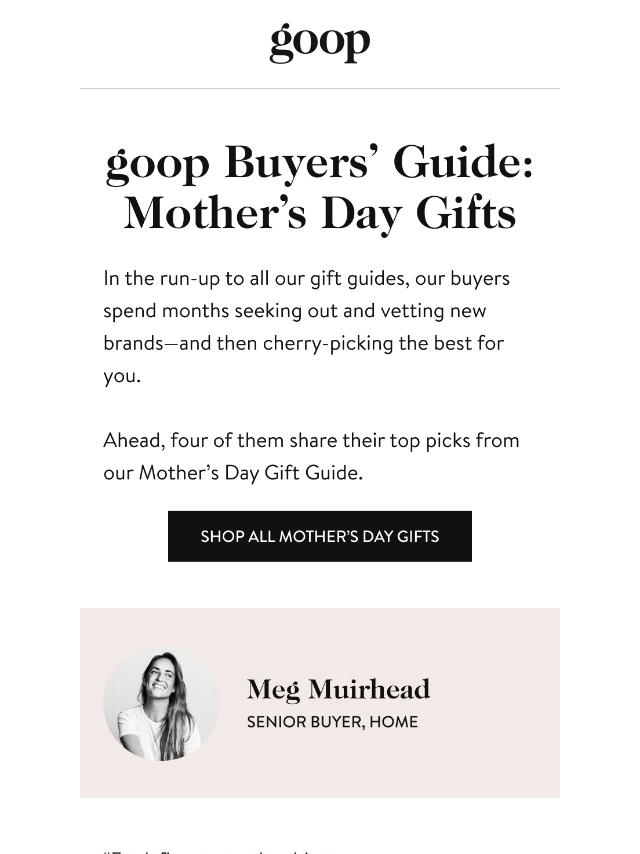Open the Shop All Mother's Day Gifts button
The height and width of the screenshot is (854, 640).
pyautogui.click(x=320, y=536)
